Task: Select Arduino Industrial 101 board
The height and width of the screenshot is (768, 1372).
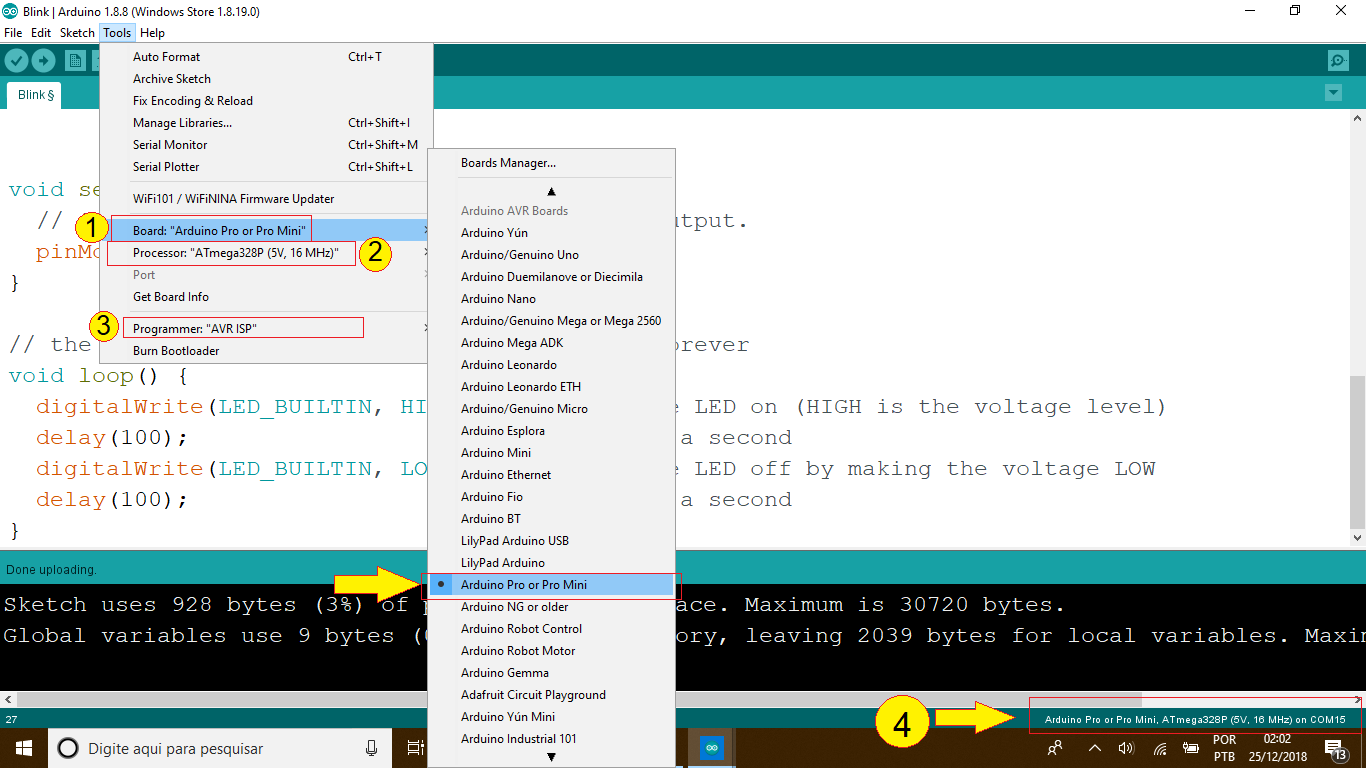Action: tap(551, 739)
